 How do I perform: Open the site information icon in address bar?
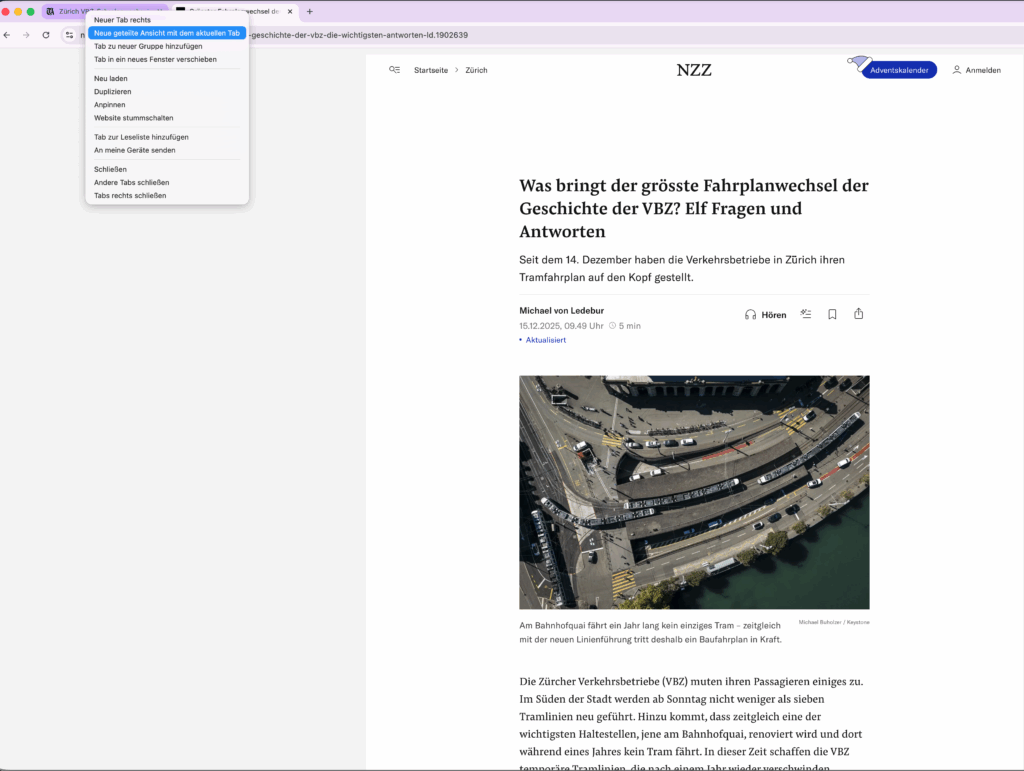tap(69, 35)
